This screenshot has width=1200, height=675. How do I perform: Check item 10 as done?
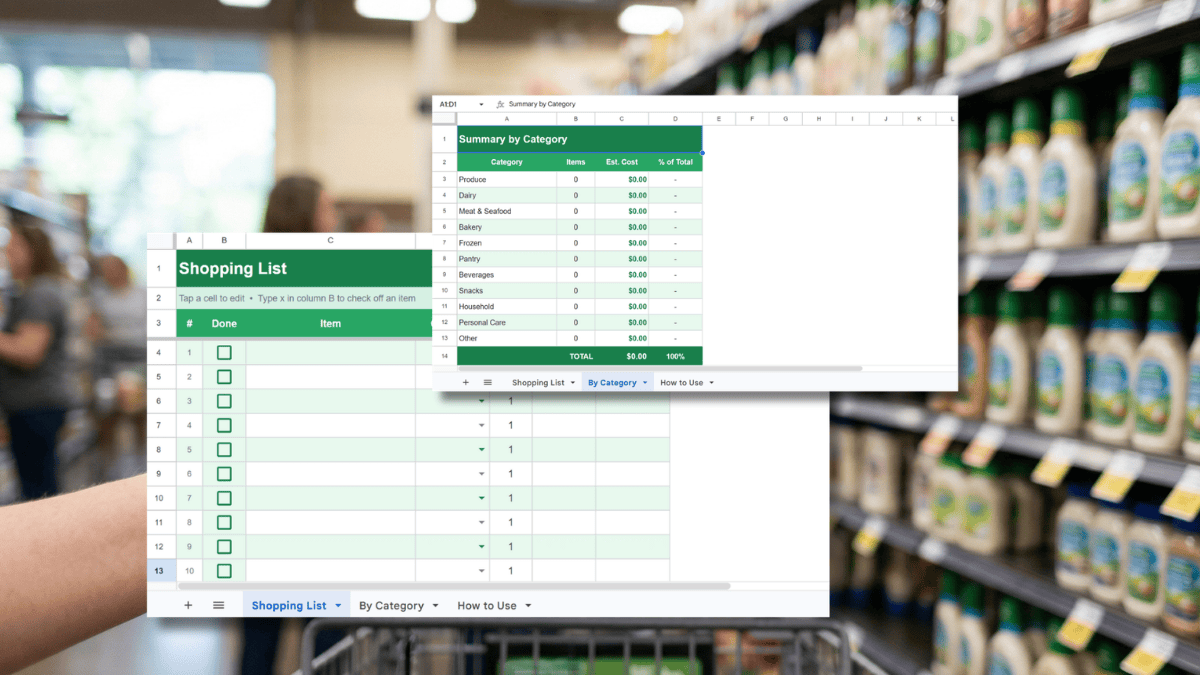point(224,570)
